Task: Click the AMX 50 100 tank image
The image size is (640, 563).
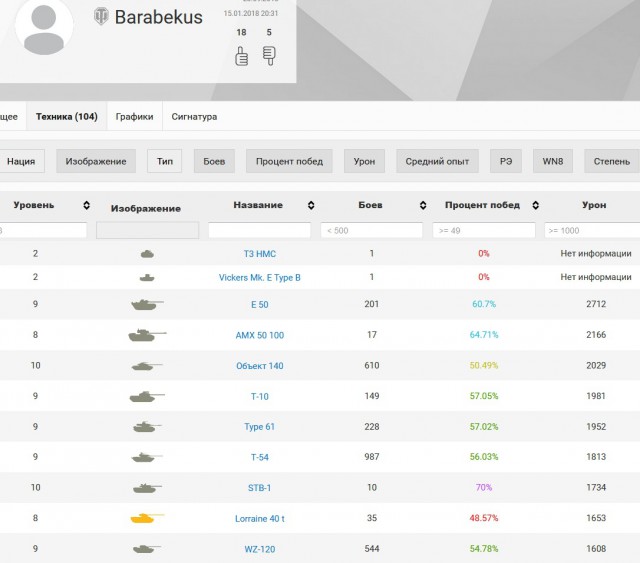Action: tap(147, 335)
